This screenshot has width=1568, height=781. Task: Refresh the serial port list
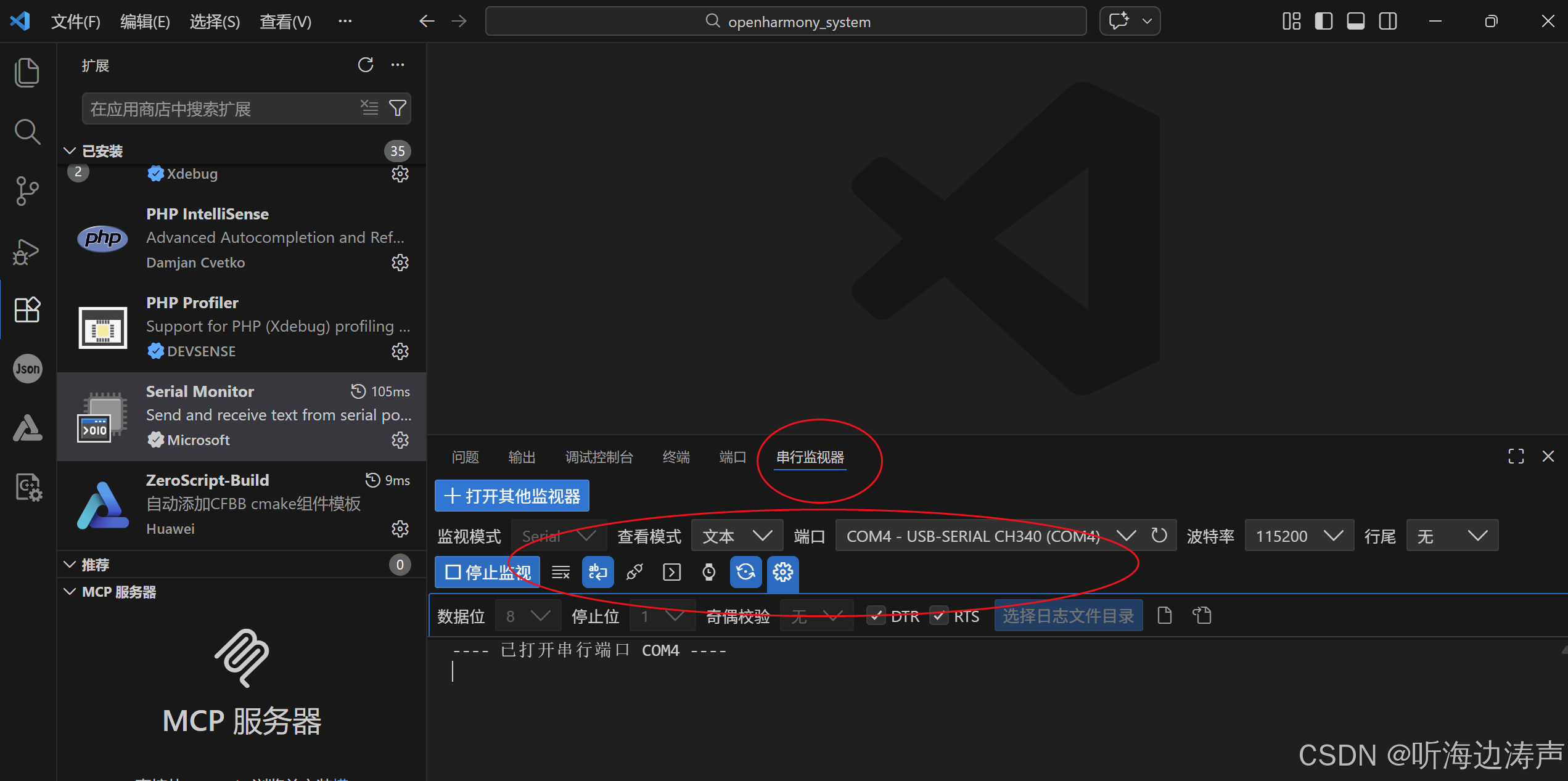(x=1159, y=536)
